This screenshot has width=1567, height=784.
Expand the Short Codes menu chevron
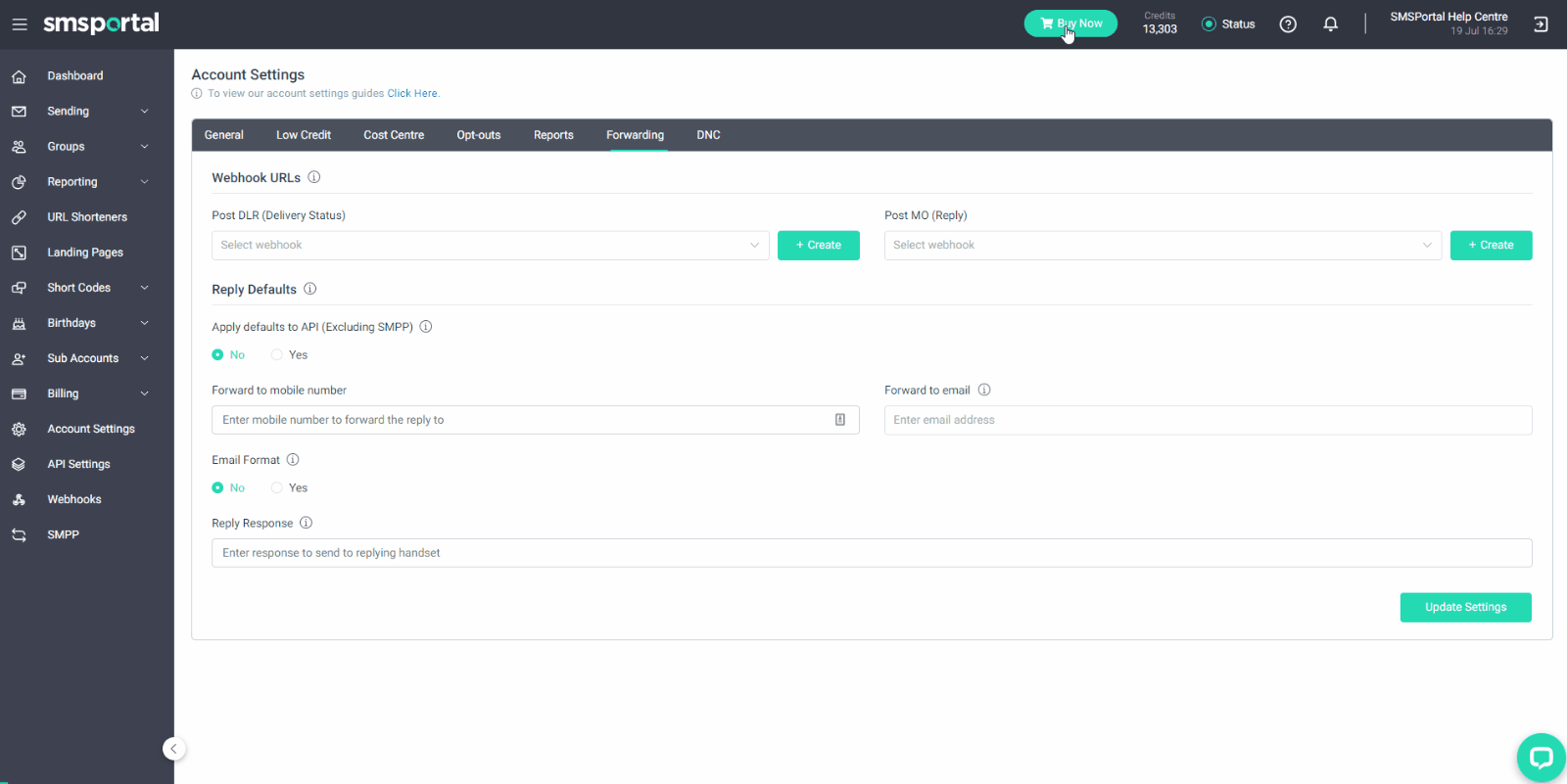click(145, 288)
